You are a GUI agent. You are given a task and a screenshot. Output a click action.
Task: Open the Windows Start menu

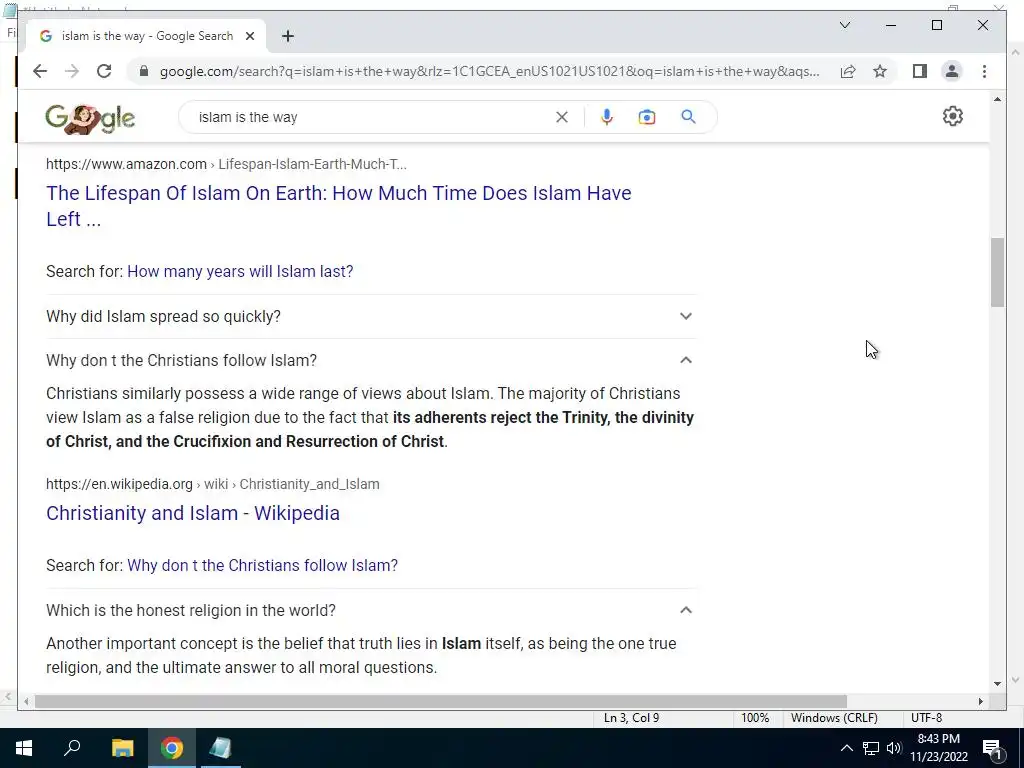24,748
